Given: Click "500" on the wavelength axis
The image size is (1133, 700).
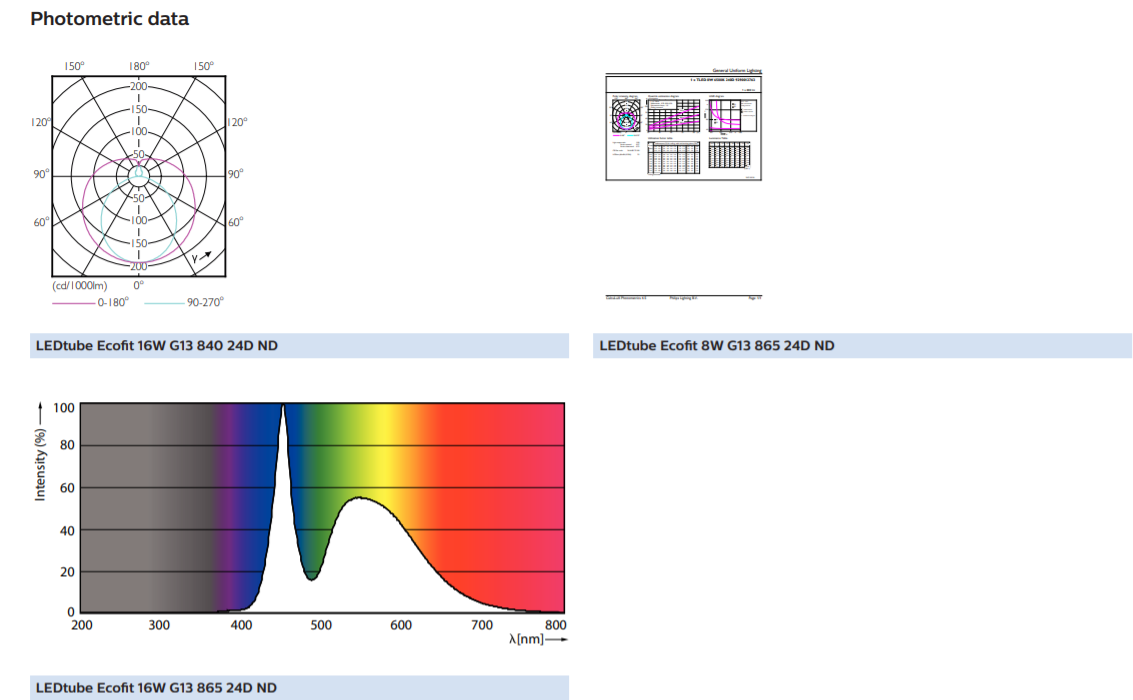Looking at the screenshot, I should pyautogui.click(x=322, y=626).
